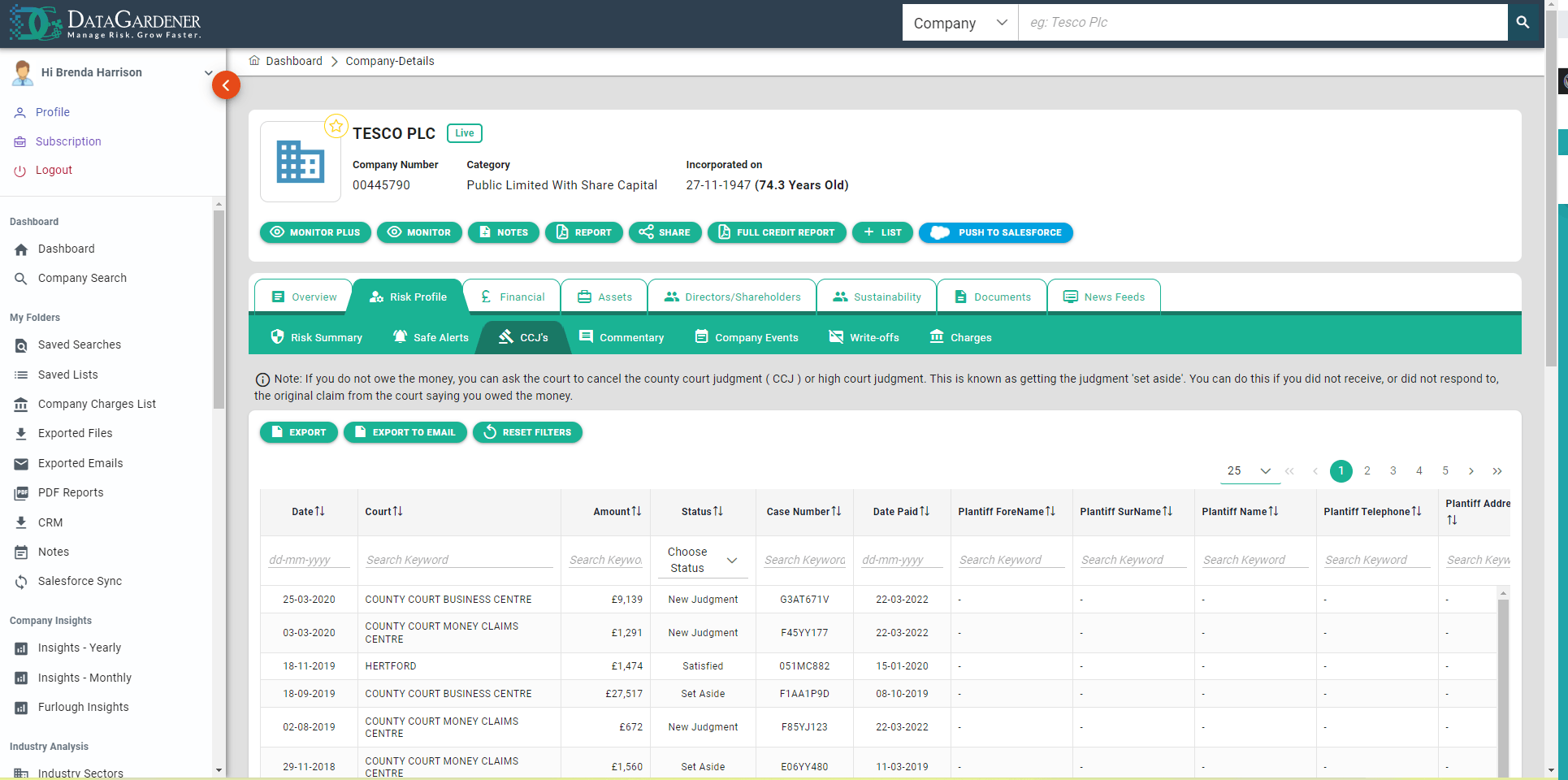
Task: Go to next page arrow in pagination
Action: (1471, 471)
